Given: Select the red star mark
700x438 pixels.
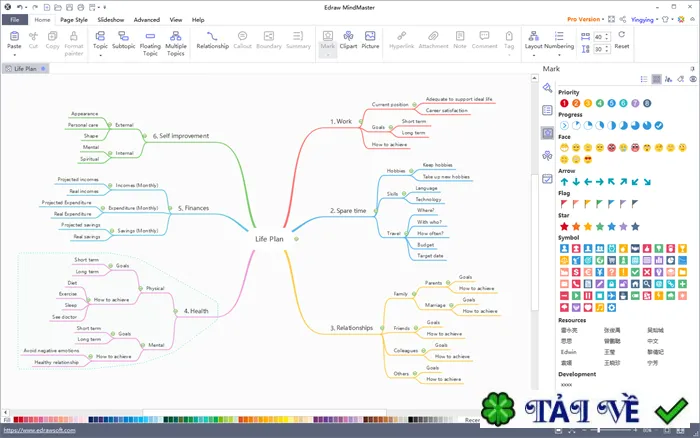Looking at the screenshot, I should pyautogui.click(x=564, y=226).
